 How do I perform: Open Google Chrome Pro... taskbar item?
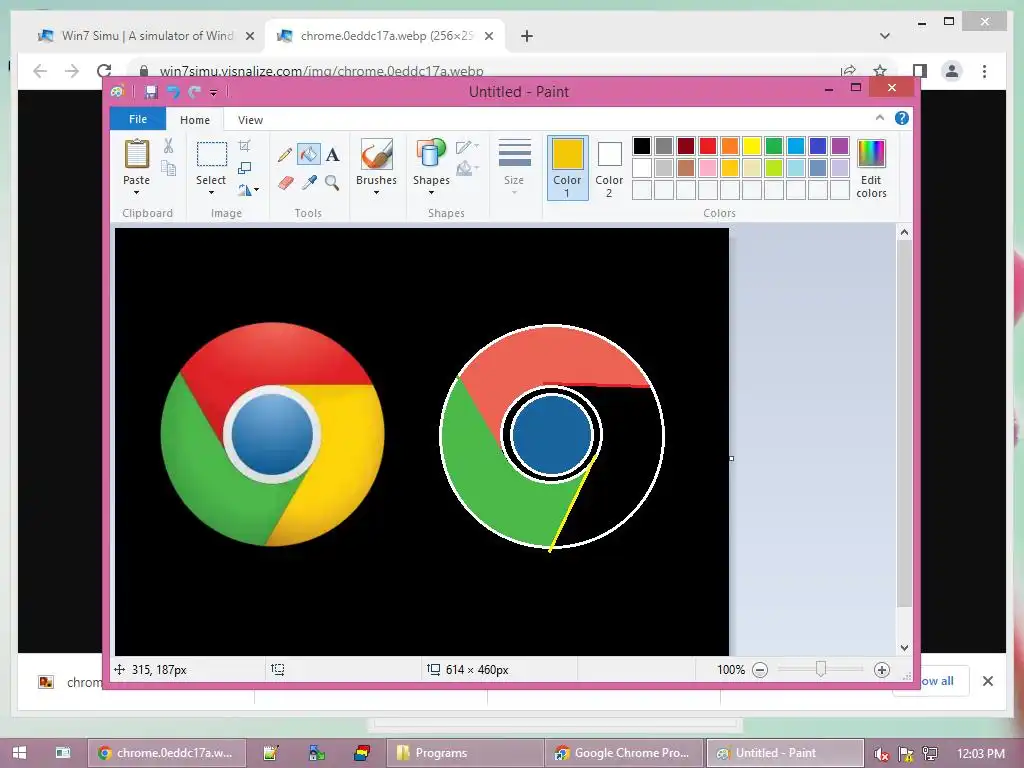tap(624, 753)
